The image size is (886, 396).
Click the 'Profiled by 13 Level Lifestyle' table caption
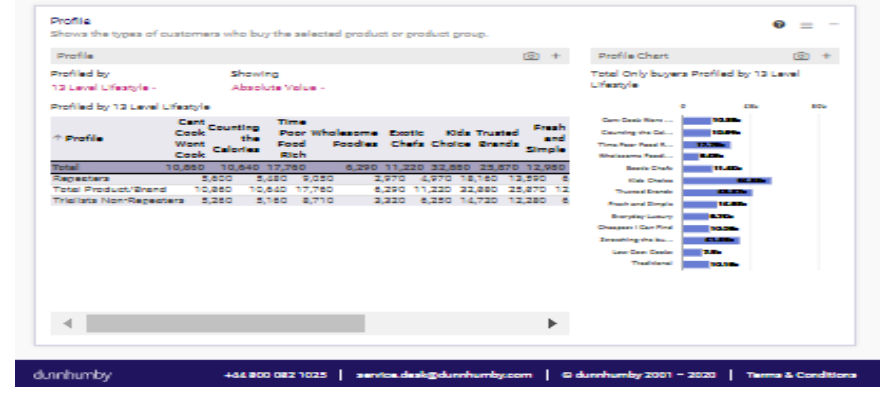tap(130, 107)
